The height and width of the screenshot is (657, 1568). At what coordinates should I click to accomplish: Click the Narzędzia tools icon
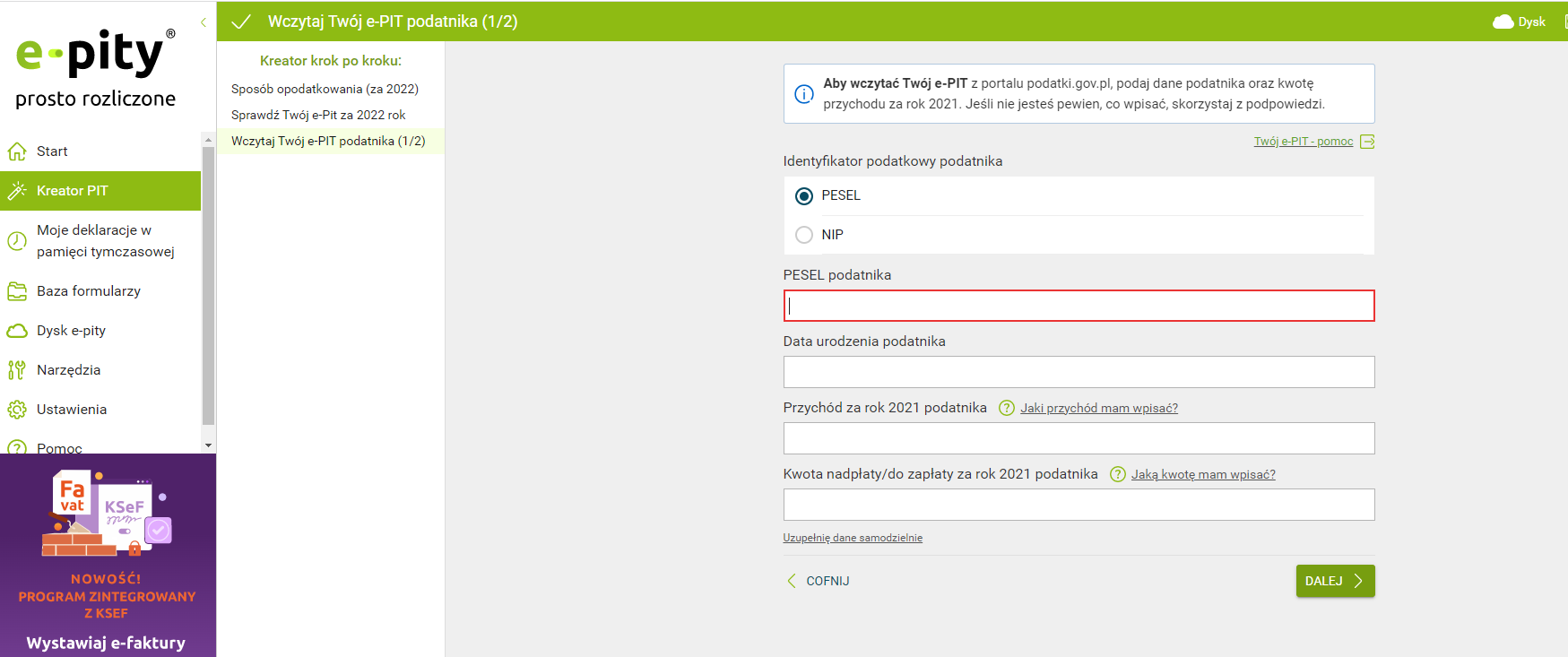pyautogui.click(x=17, y=370)
